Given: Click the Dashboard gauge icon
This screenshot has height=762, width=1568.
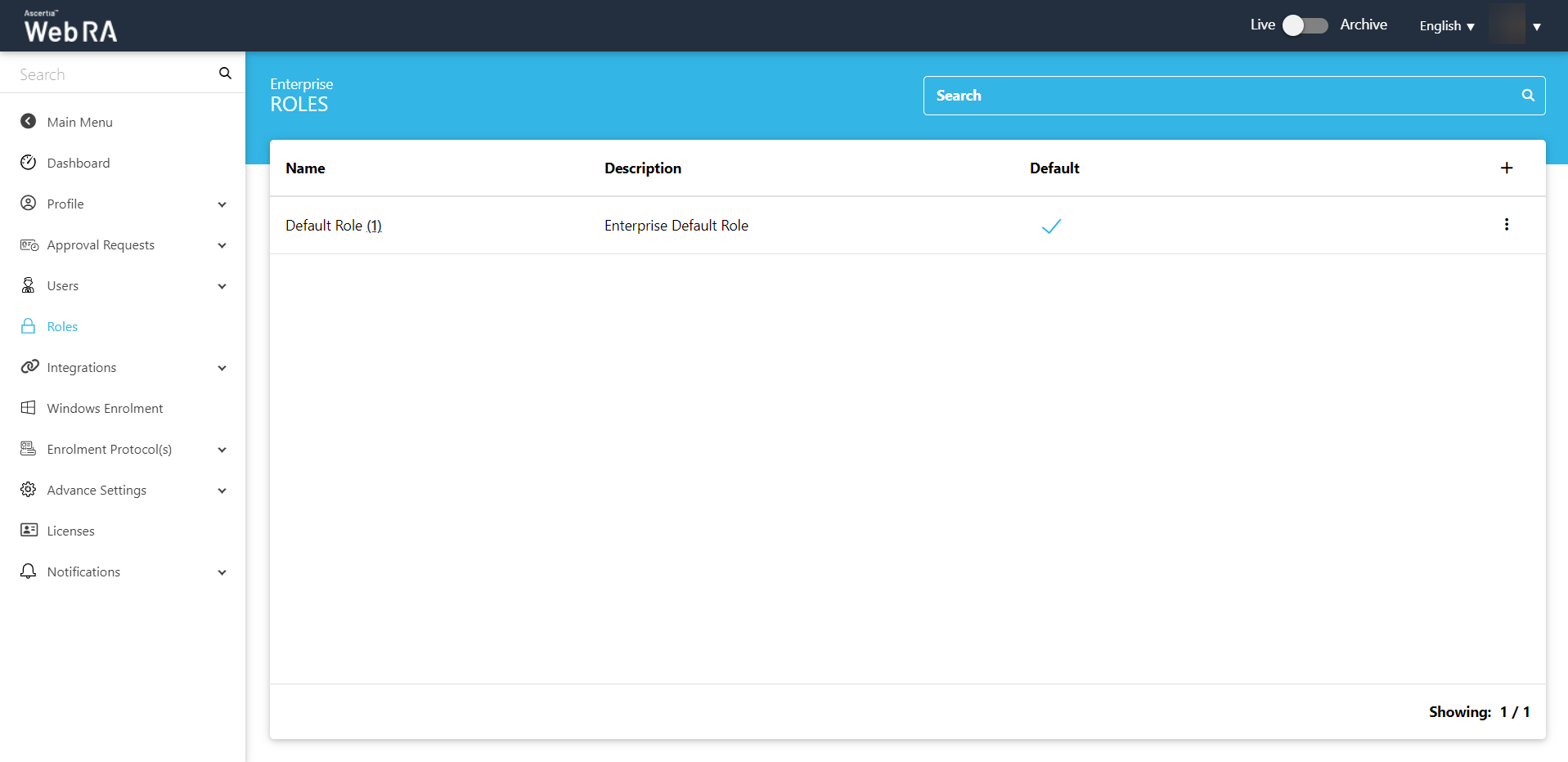Looking at the screenshot, I should coord(29,163).
